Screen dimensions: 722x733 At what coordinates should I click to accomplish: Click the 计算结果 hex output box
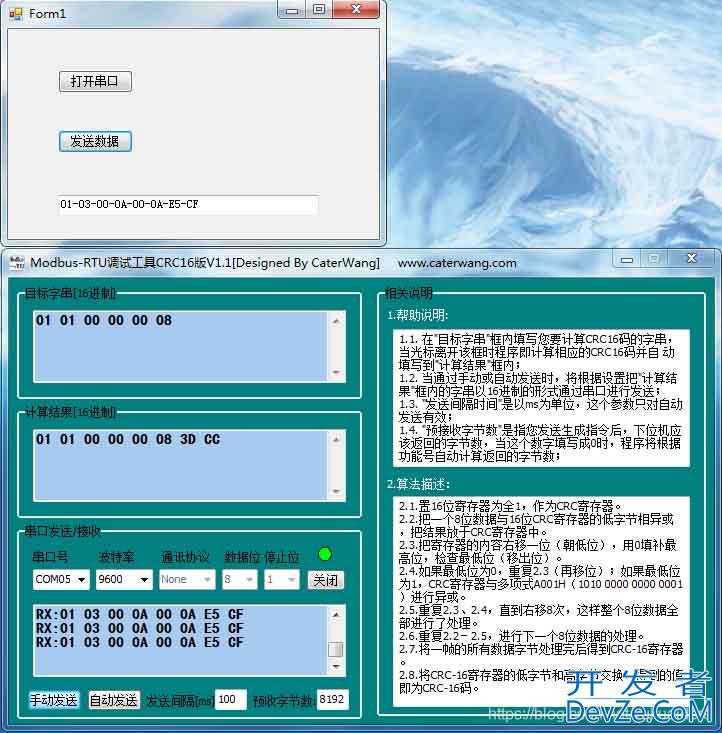pyautogui.click(x=180, y=465)
